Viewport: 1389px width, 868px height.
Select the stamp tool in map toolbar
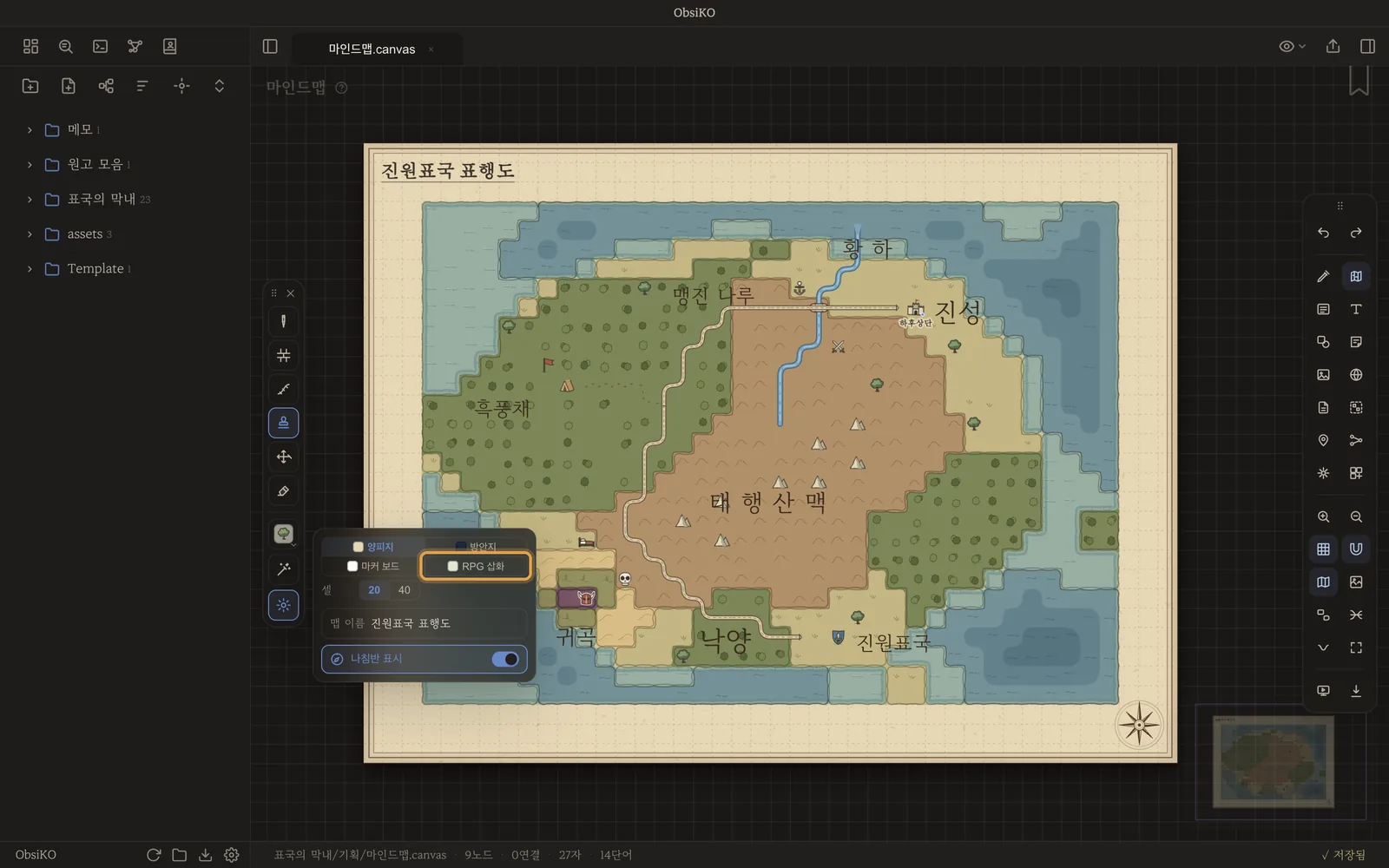click(x=283, y=423)
